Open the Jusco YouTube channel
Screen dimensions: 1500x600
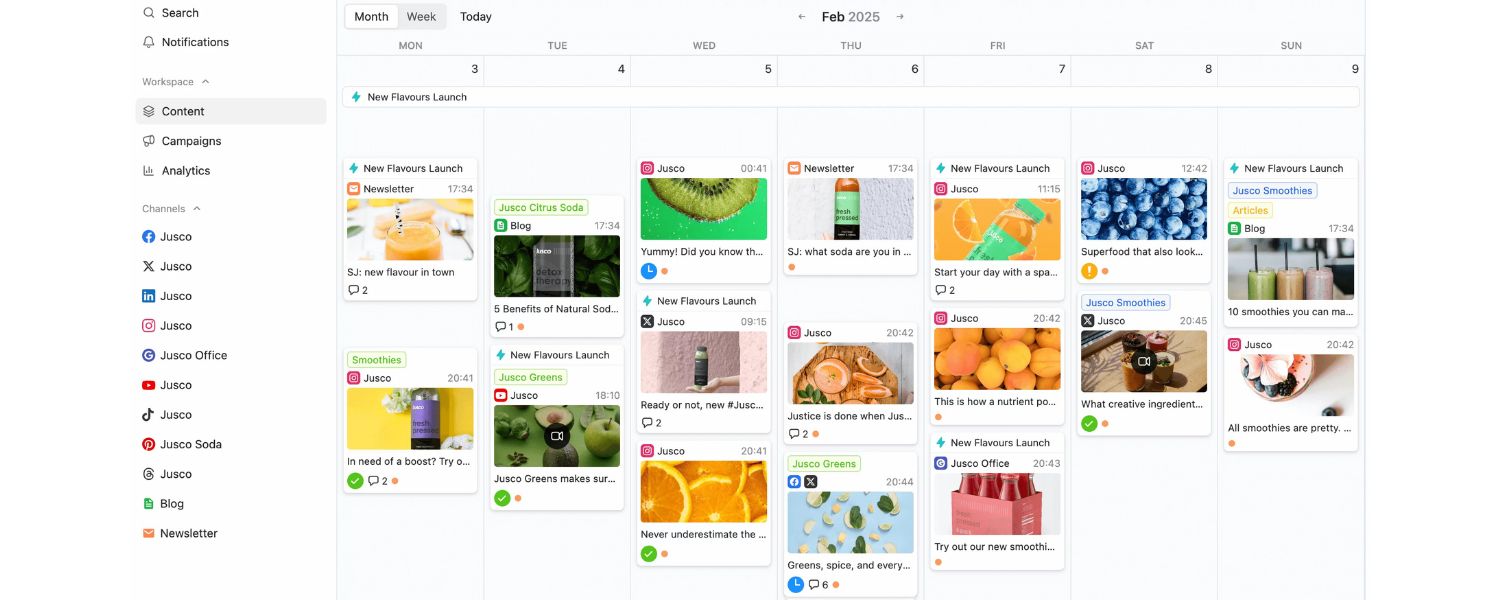coord(175,385)
